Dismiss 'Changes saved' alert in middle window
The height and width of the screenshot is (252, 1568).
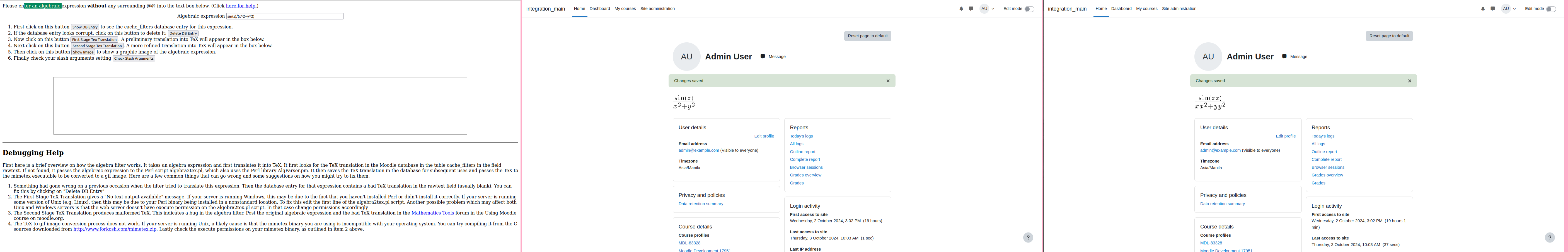click(x=888, y=81)
